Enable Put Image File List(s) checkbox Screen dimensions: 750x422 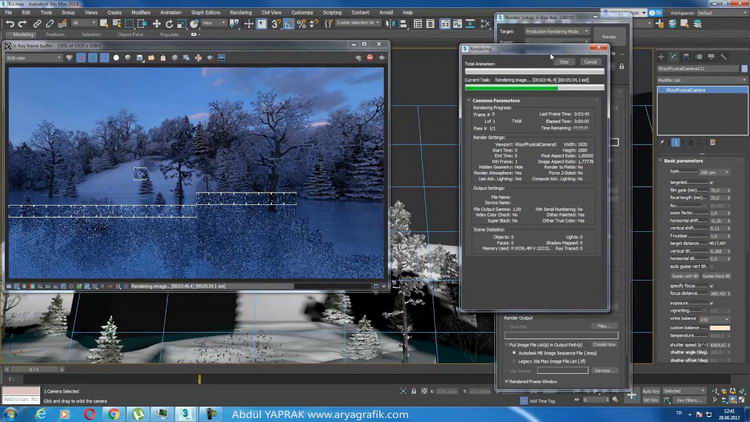pyautogui.click(x=505, y=344)
